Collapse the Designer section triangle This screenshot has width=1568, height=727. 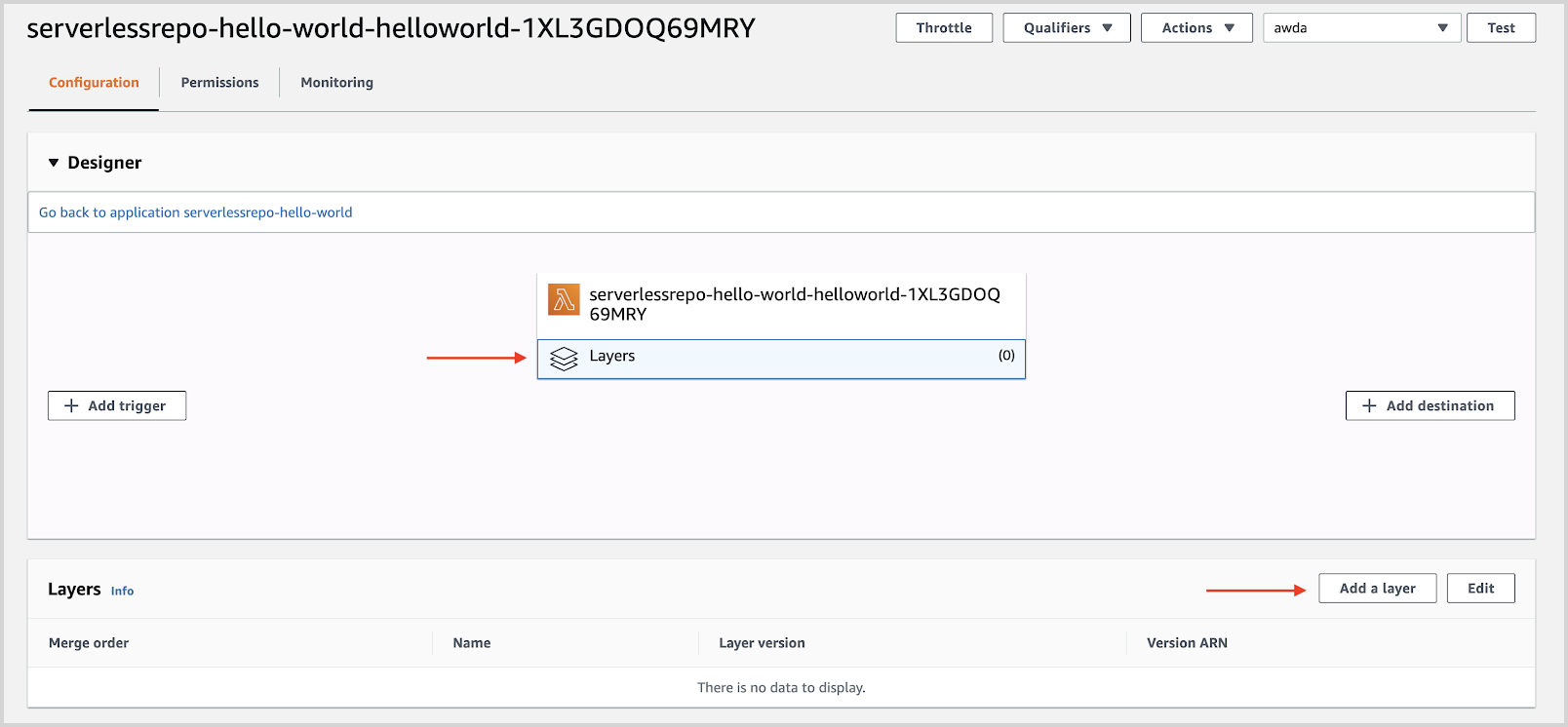(x=54, y=163)
